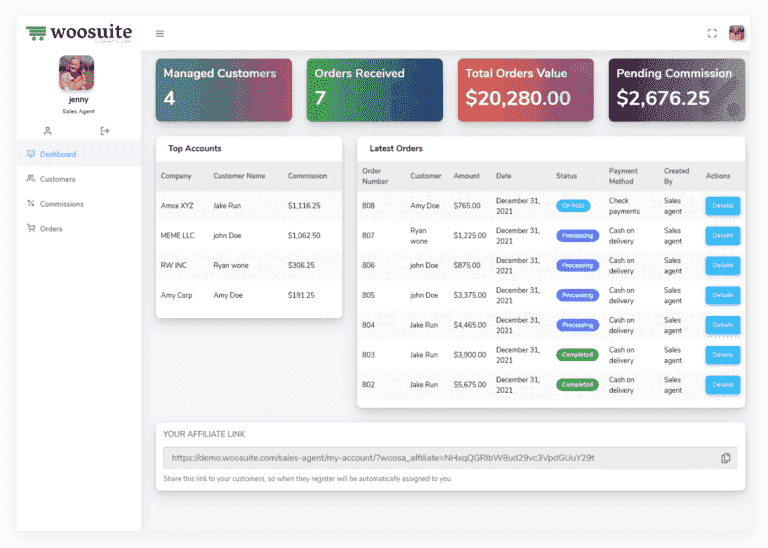Click the Processing badge for order 807

click(577, 236)
